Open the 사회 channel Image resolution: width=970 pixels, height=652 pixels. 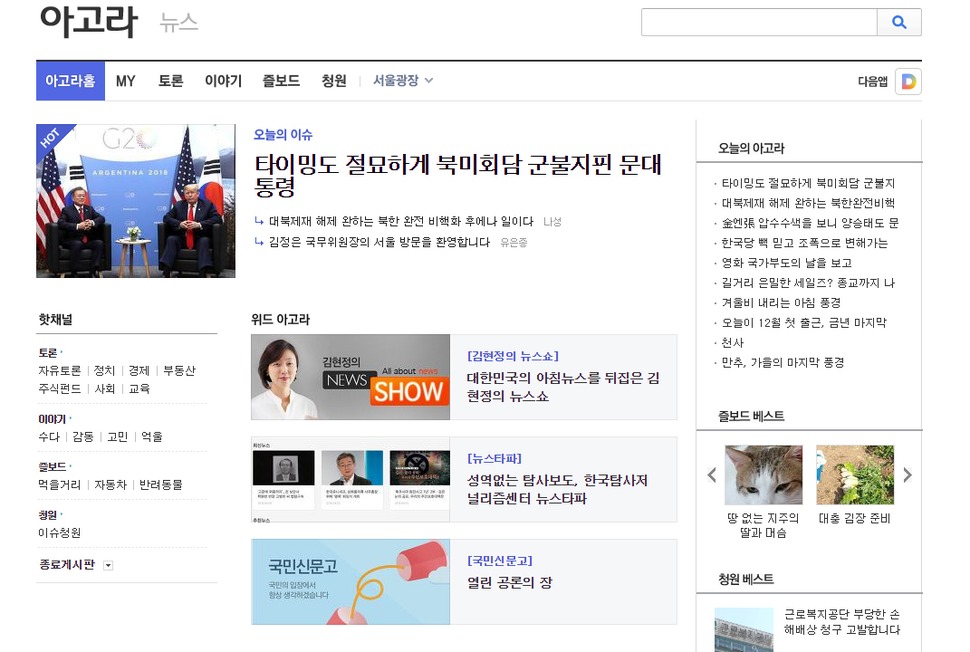[x=105, y=388]
